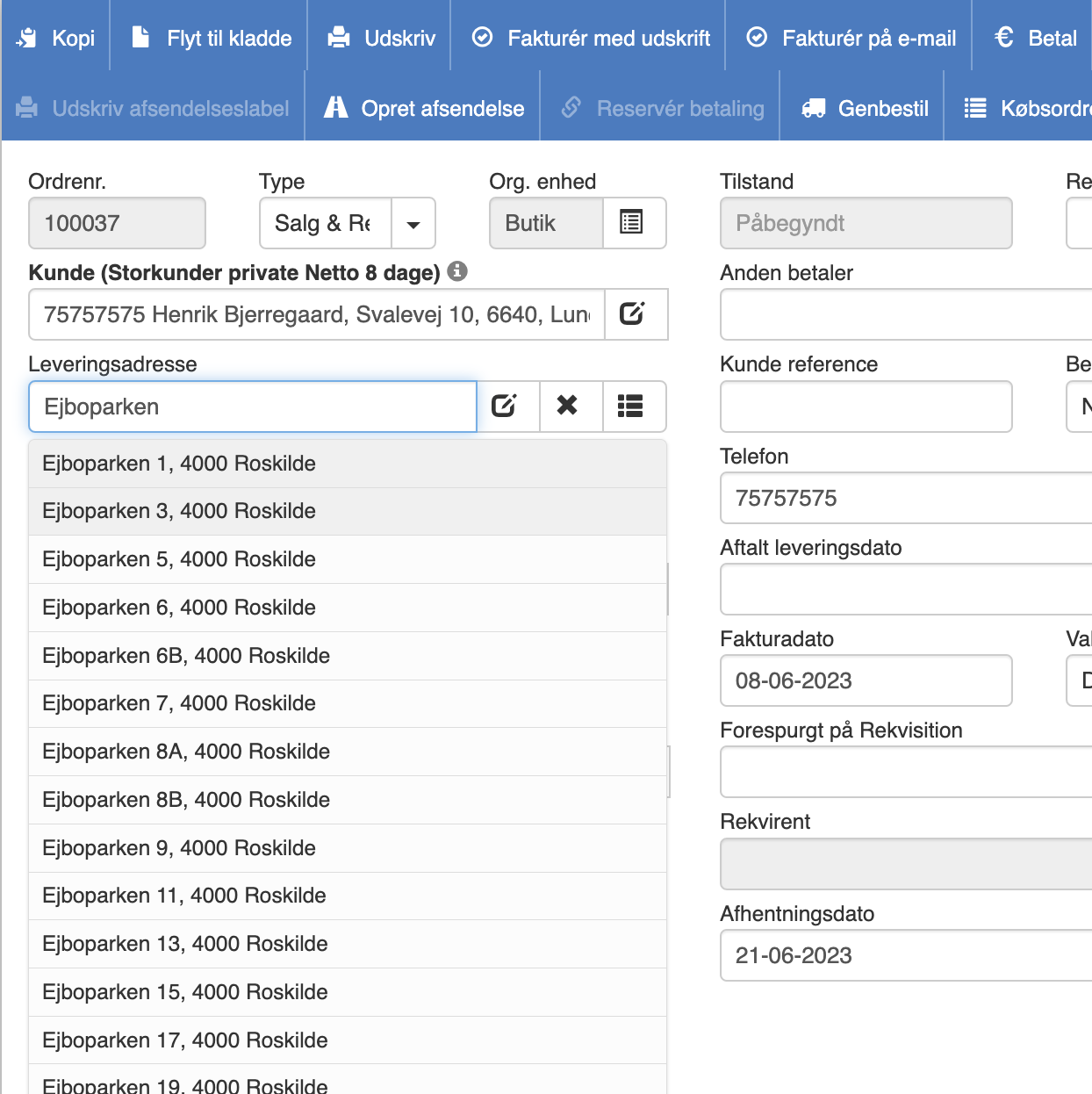Select Ejboparken 8B, 4000 Roskilde
This screenshot has height=1094, width=1092.
point(348,800)
